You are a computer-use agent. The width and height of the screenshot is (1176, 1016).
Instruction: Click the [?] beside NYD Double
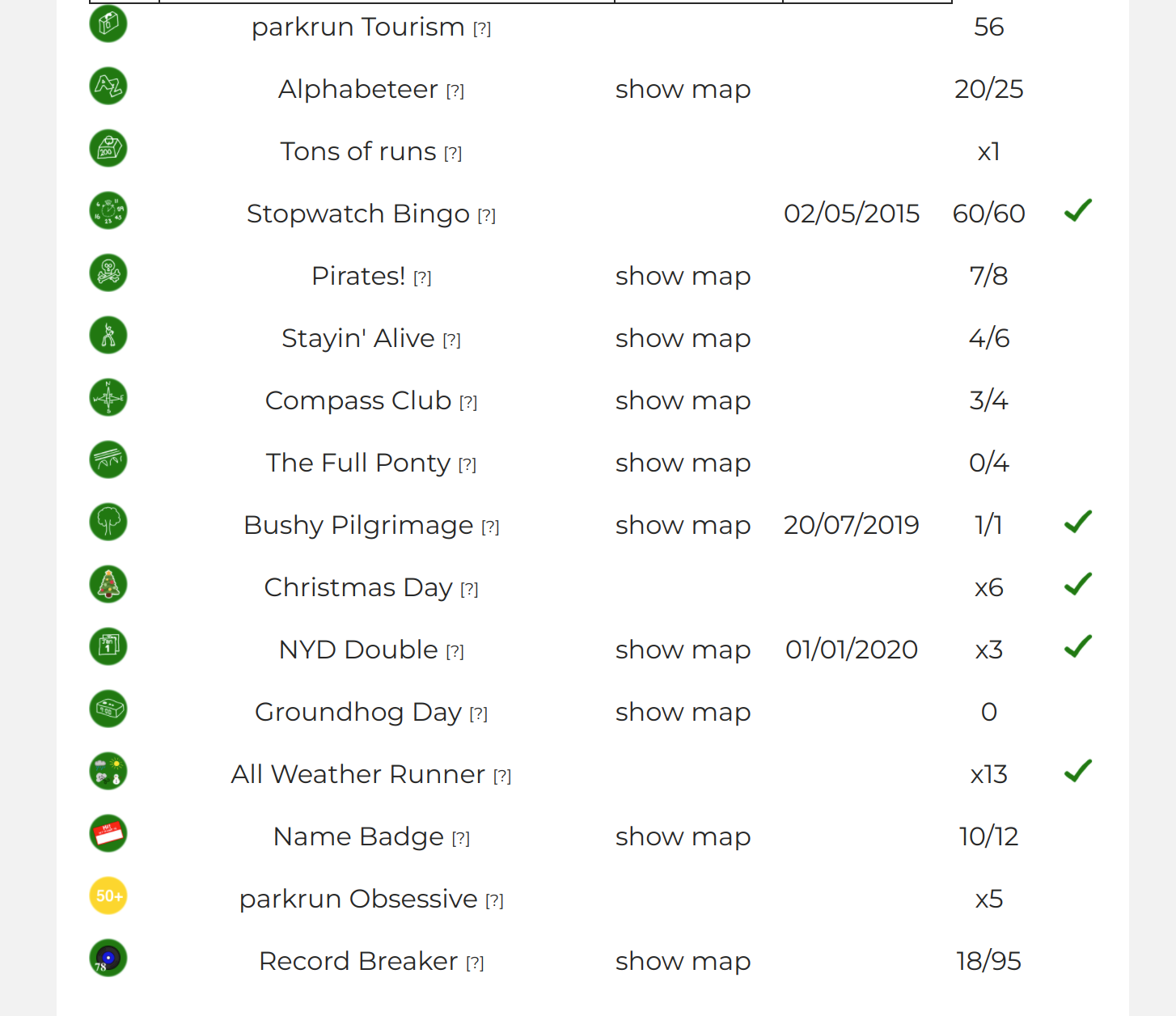(455, 652)
